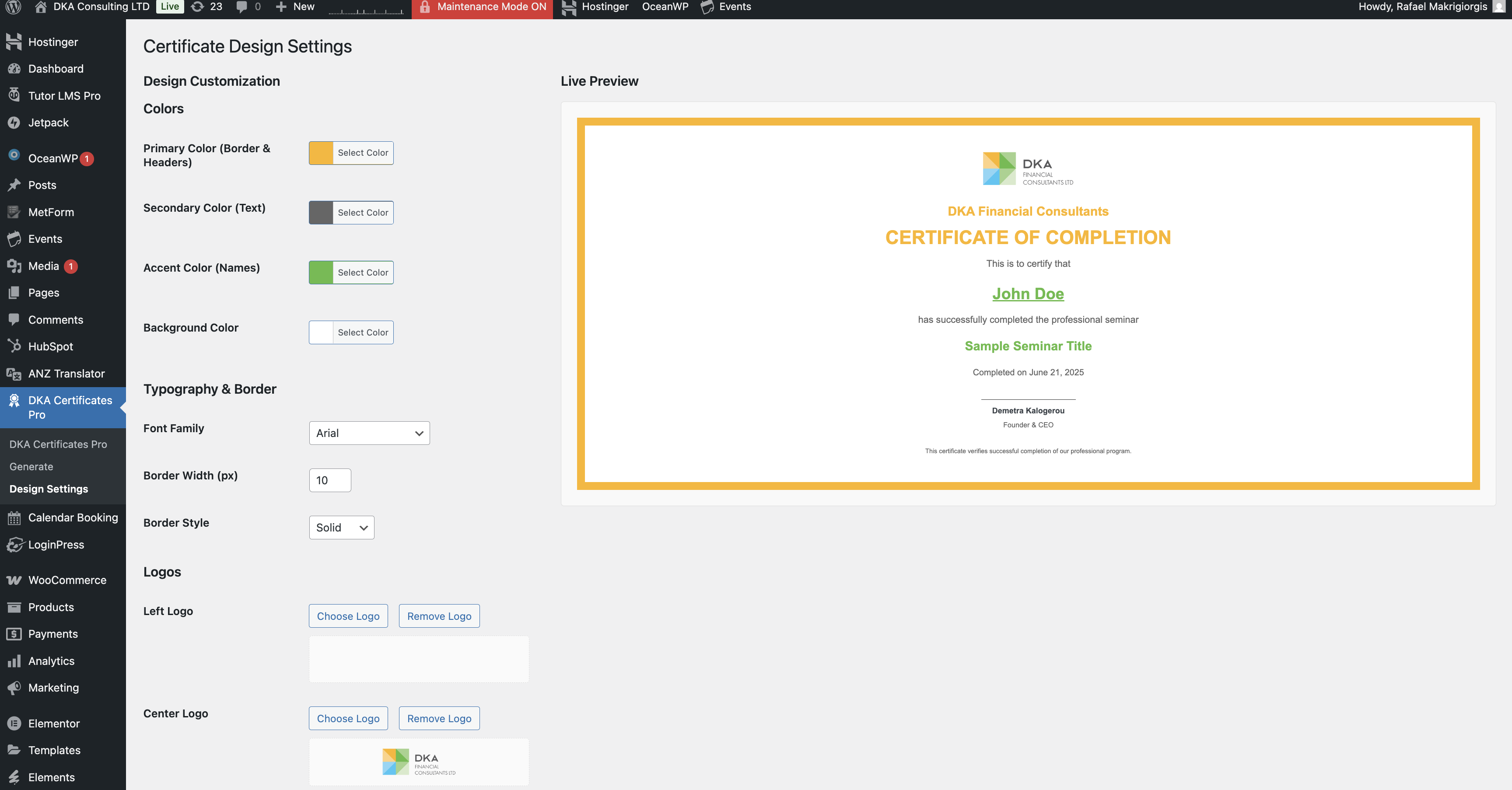
Task: Click the Tutor LMS Pro icon
Action: 14,95
